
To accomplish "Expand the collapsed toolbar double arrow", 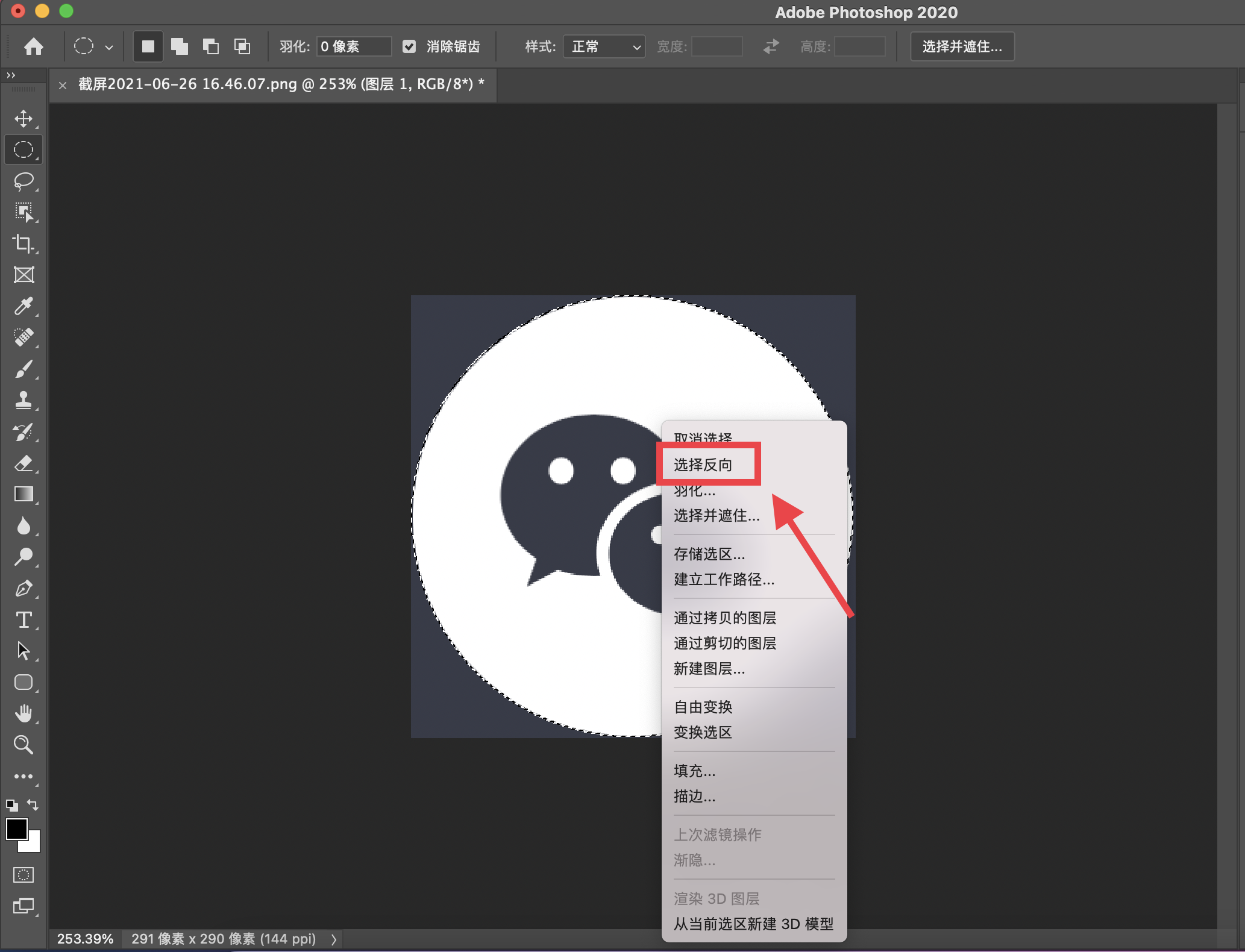I will (11, 75).
